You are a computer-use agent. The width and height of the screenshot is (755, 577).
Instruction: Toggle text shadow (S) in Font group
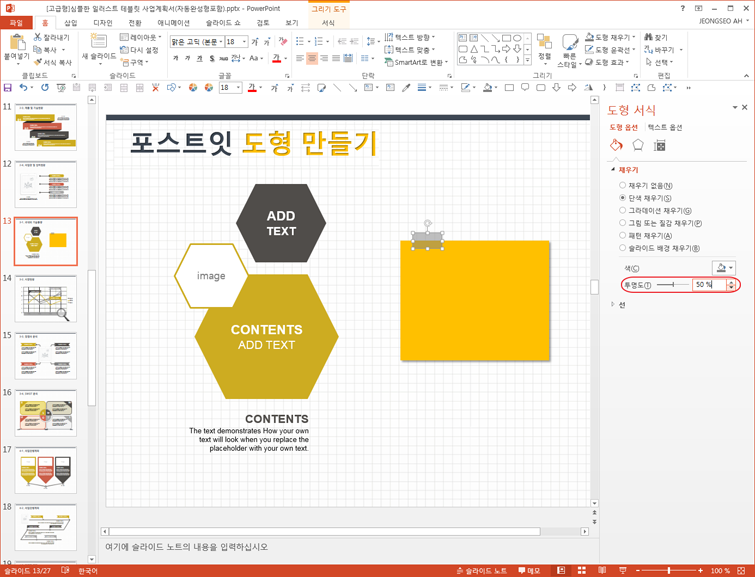[x=212, y=58]
